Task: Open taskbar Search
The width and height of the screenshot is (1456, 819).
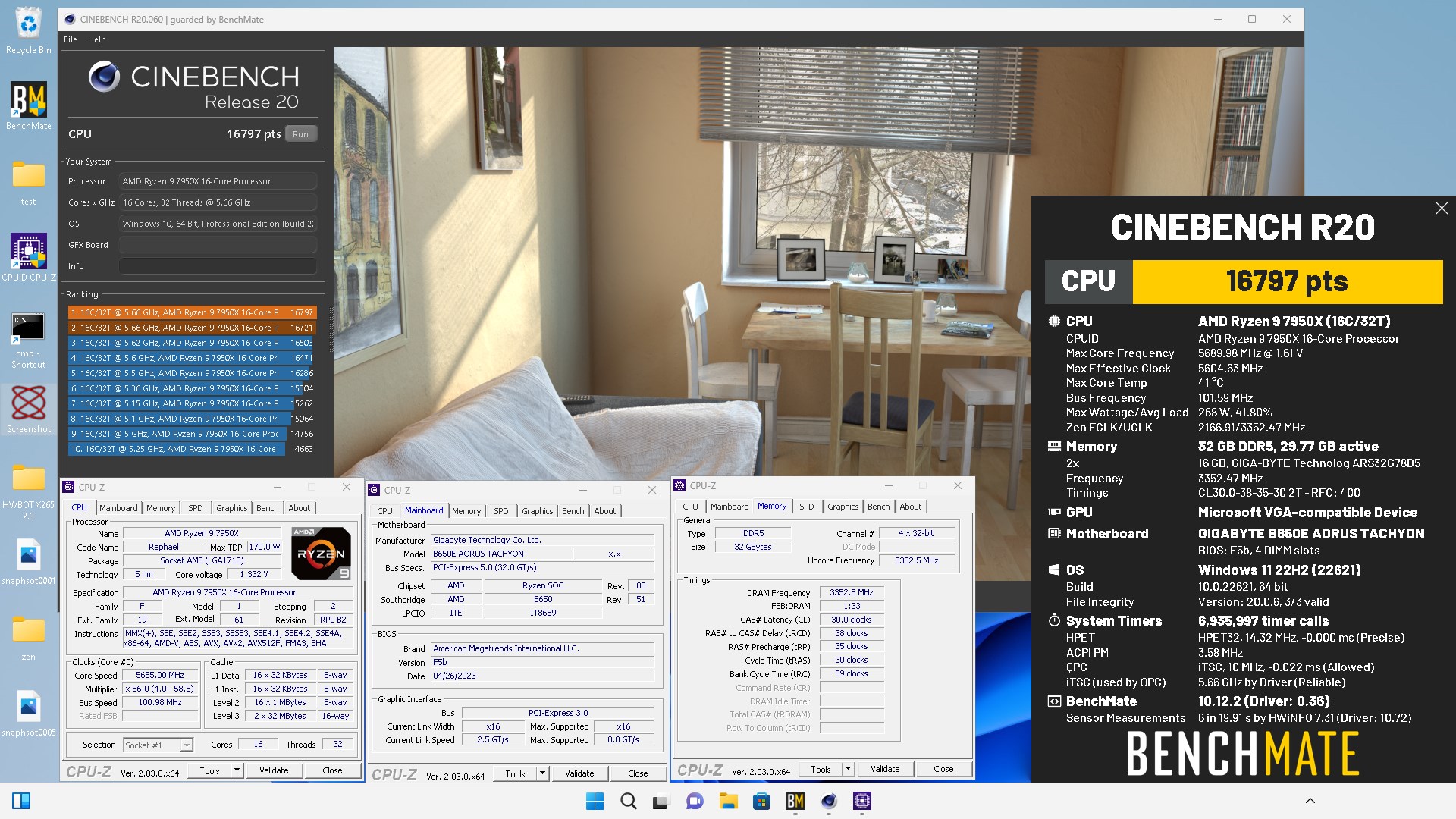Action: point(629,801)
